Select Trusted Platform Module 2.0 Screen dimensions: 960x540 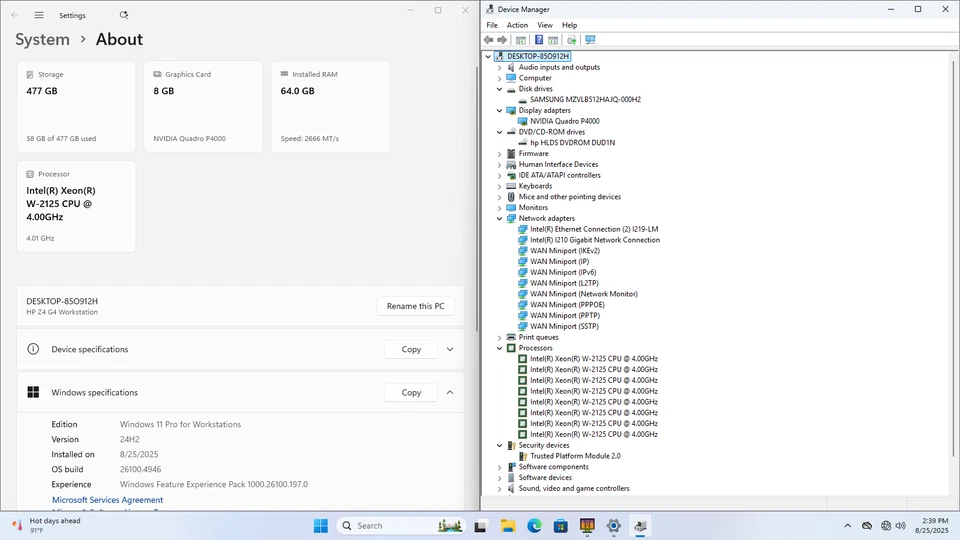(575, 456)
